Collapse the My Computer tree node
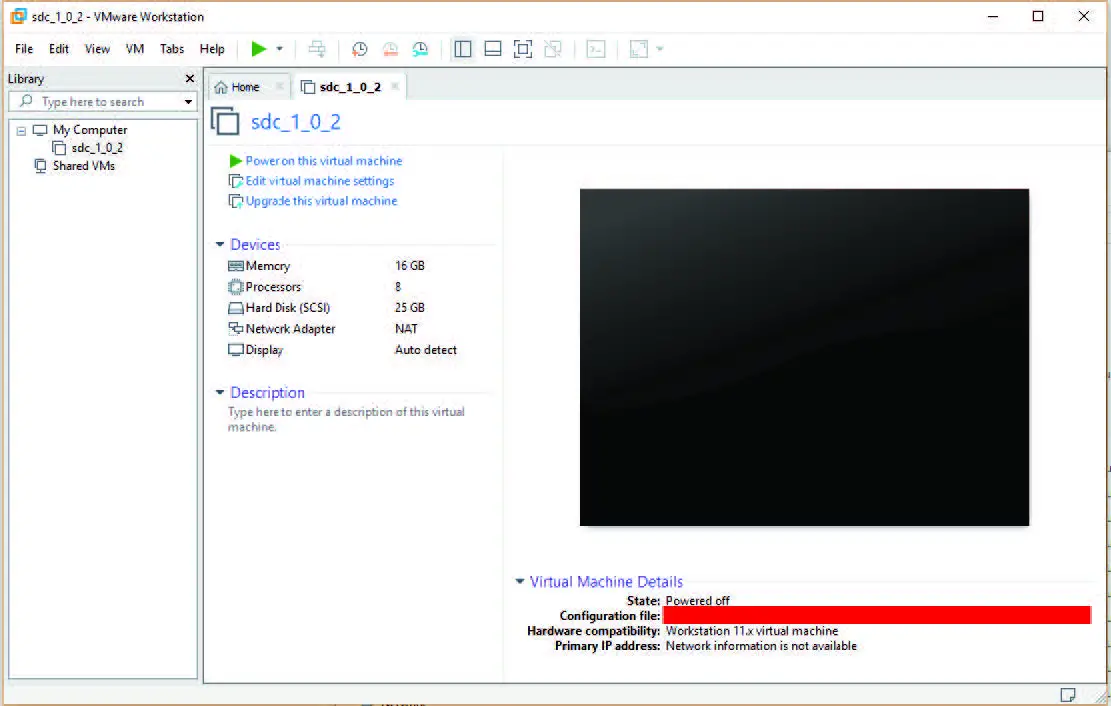The width and height of the screenshot is (1111, 706). (21, 130)
